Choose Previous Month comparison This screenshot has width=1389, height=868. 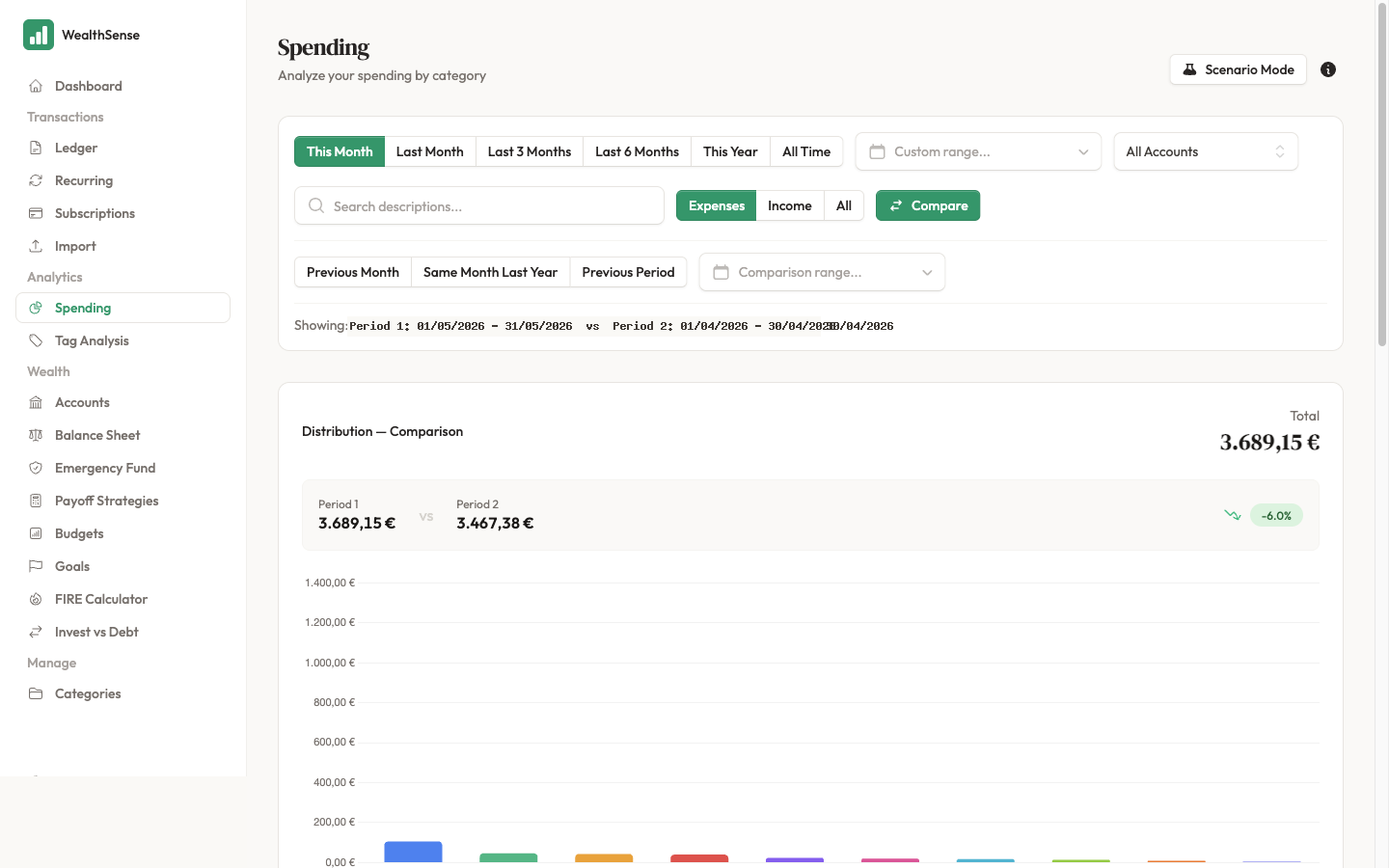click(x=353, y=272)
